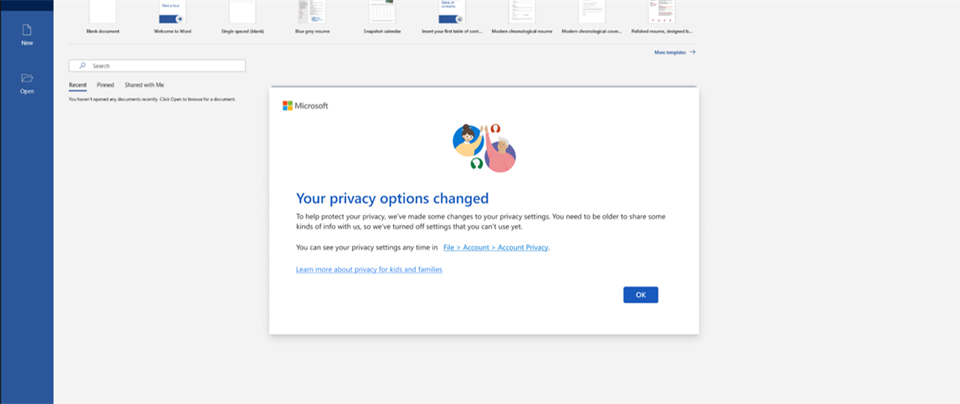Click the 'Your privacy options changed' heading
The width and height of the screenshot is (960, 404).
coord(392,198)
